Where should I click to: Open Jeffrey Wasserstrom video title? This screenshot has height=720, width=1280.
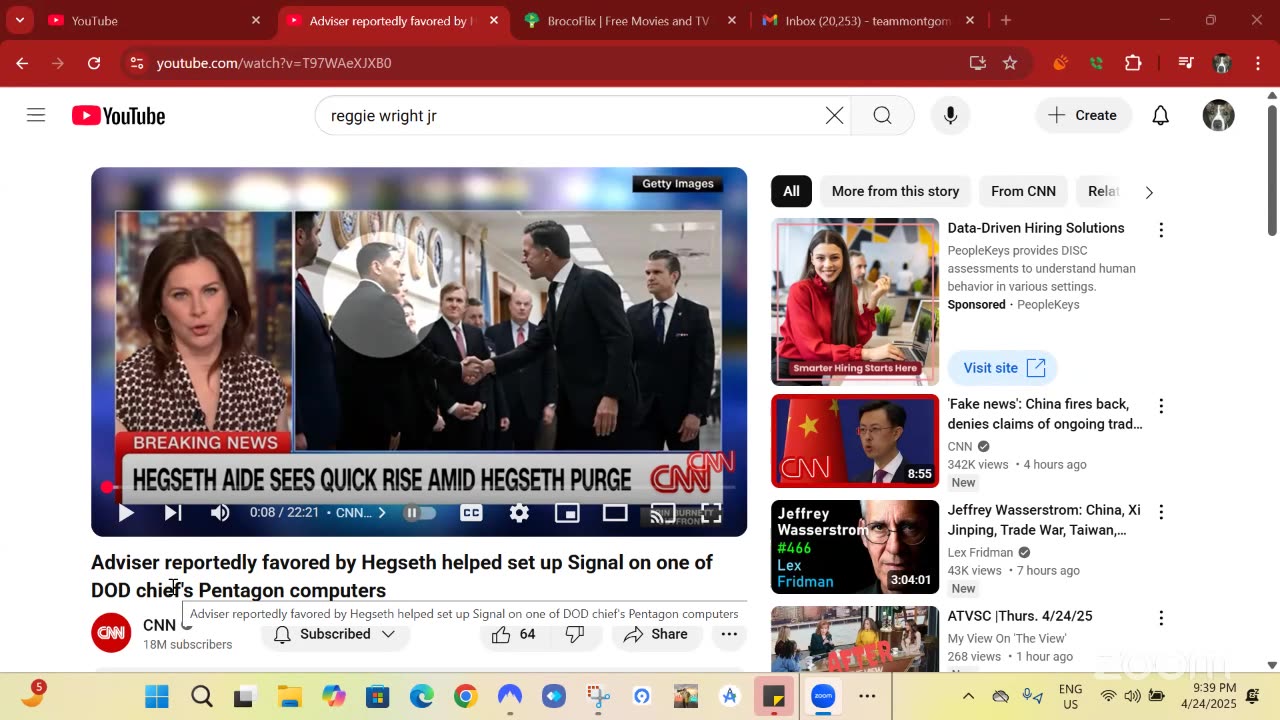(1044, 520)
